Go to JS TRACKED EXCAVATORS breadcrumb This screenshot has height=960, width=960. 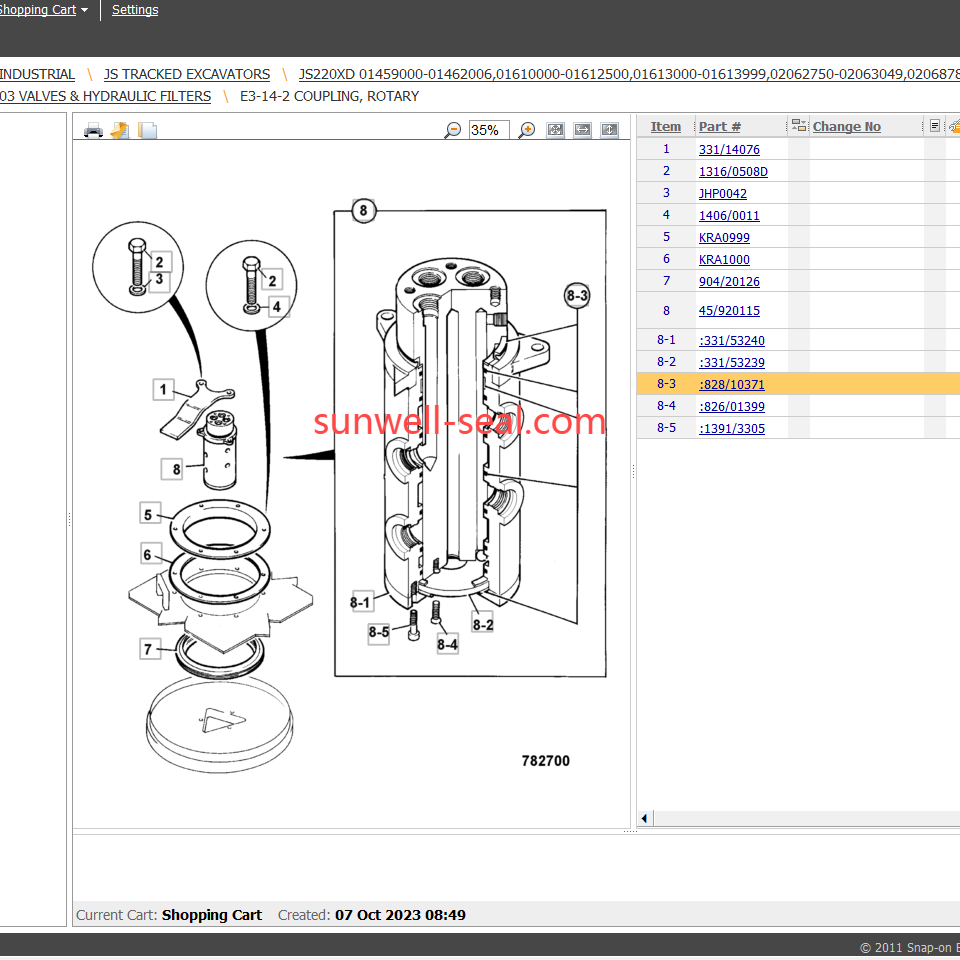pos(187,74)
